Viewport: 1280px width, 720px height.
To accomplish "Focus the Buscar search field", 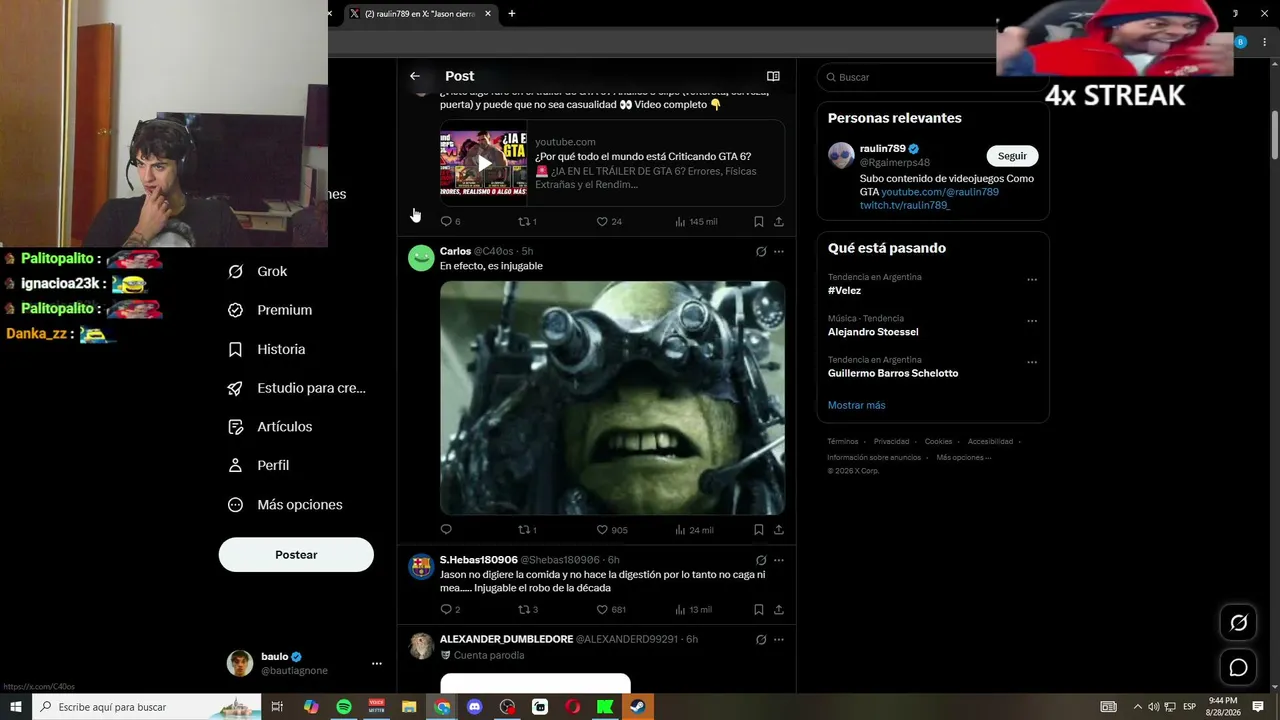I will pyautogui.click(x=932, y=77).
